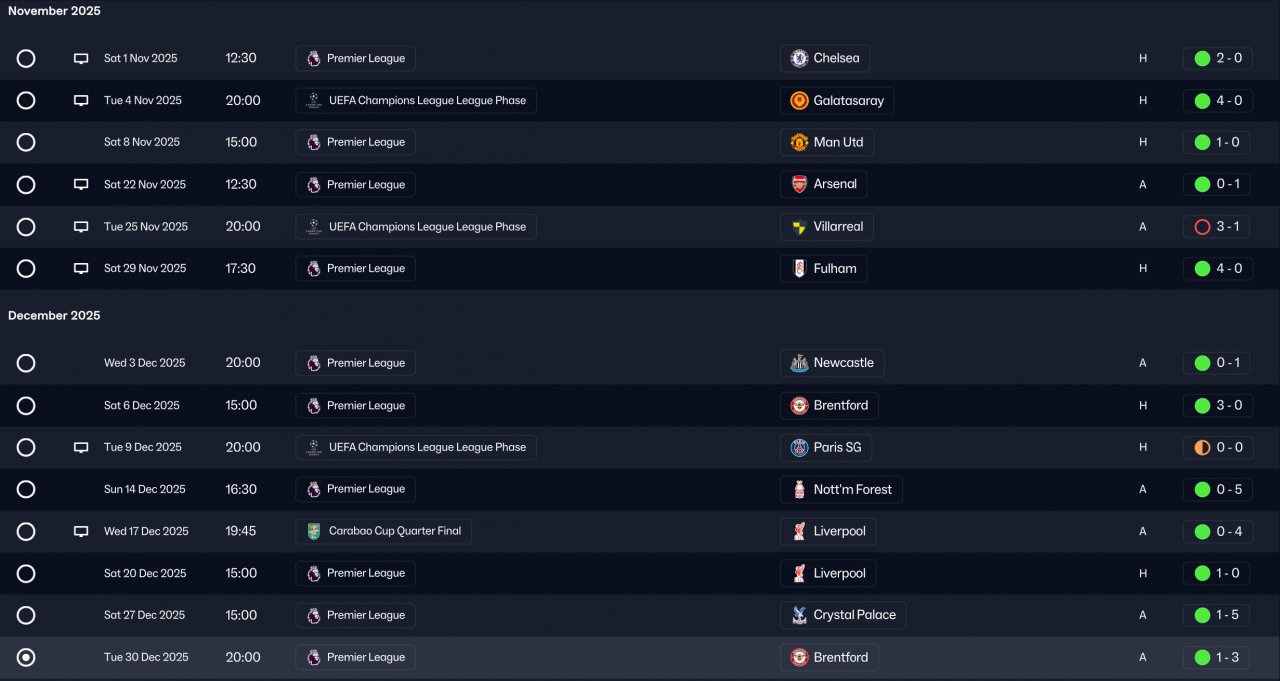
Task: Click the Man Utd team button
Action: [827, 143]
